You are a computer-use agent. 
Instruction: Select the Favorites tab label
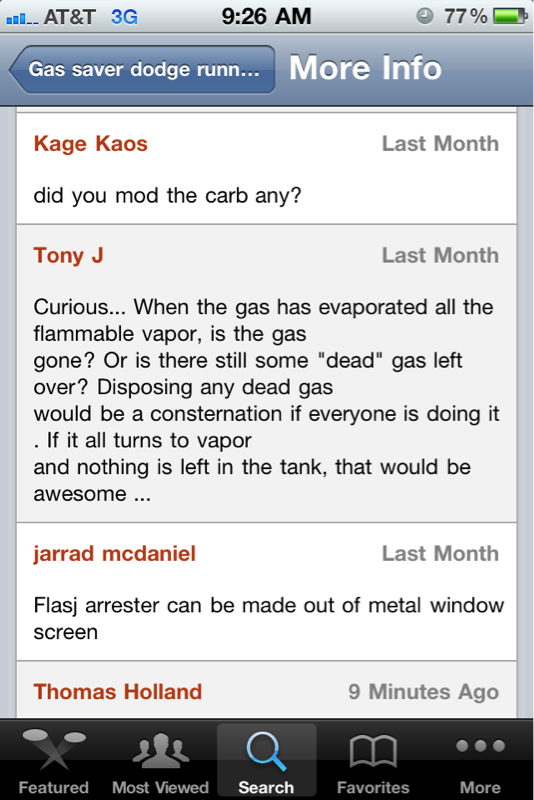[x=373, y=787]
